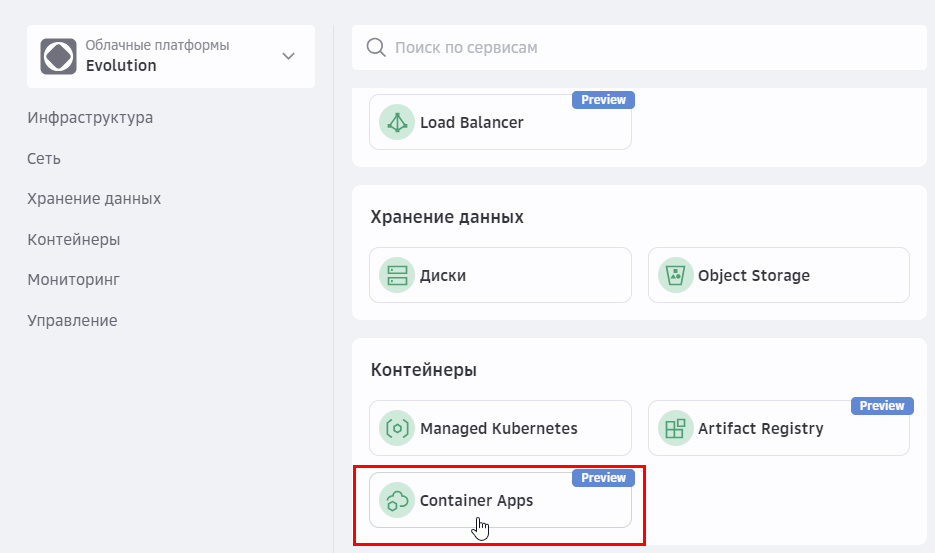This screenshot has height=553, width=935.
Task: Focus the Поиск по сервисам search field
Action: point(640,47)
